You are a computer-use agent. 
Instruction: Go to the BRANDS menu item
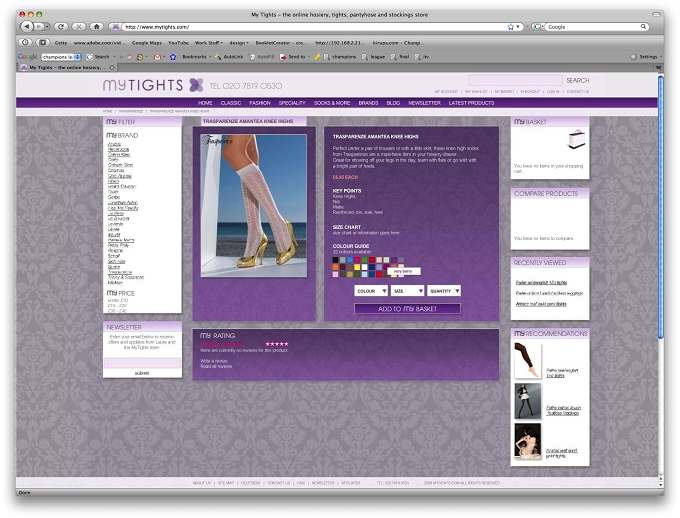pyautogui.click(x=368, y=103)
